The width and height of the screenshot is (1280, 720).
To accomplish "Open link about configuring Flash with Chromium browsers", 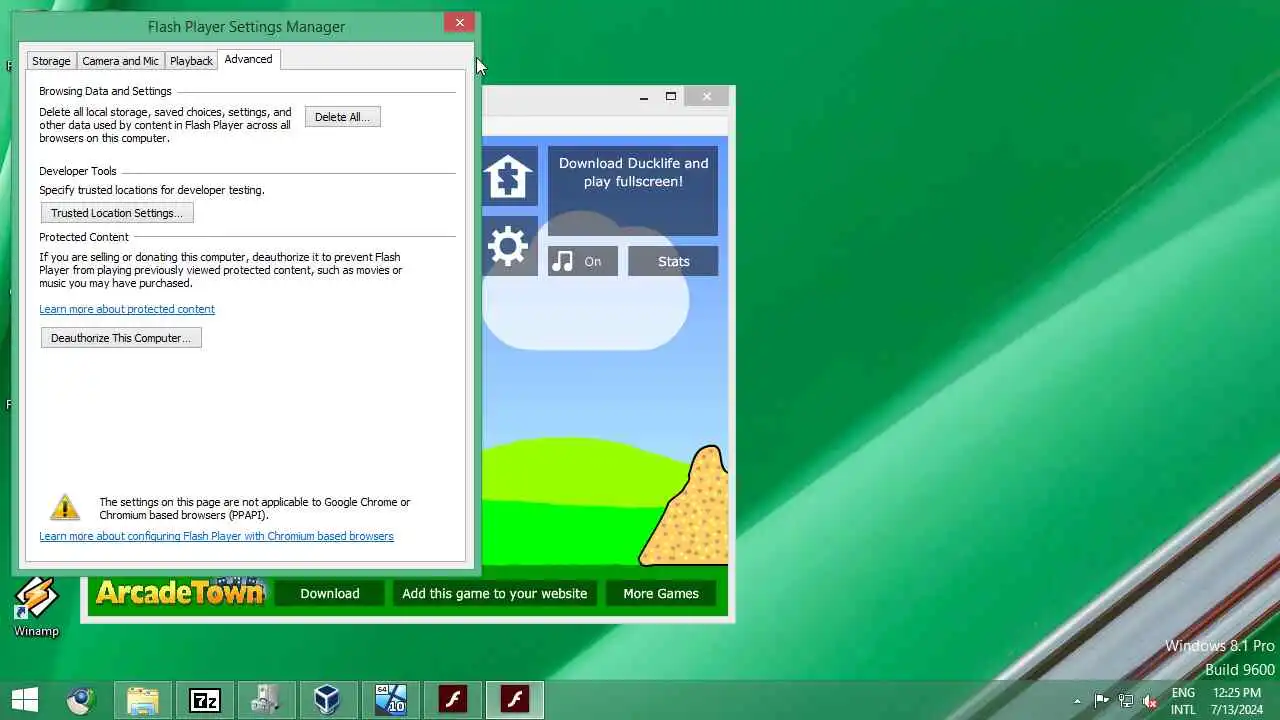I will (216, 536).
